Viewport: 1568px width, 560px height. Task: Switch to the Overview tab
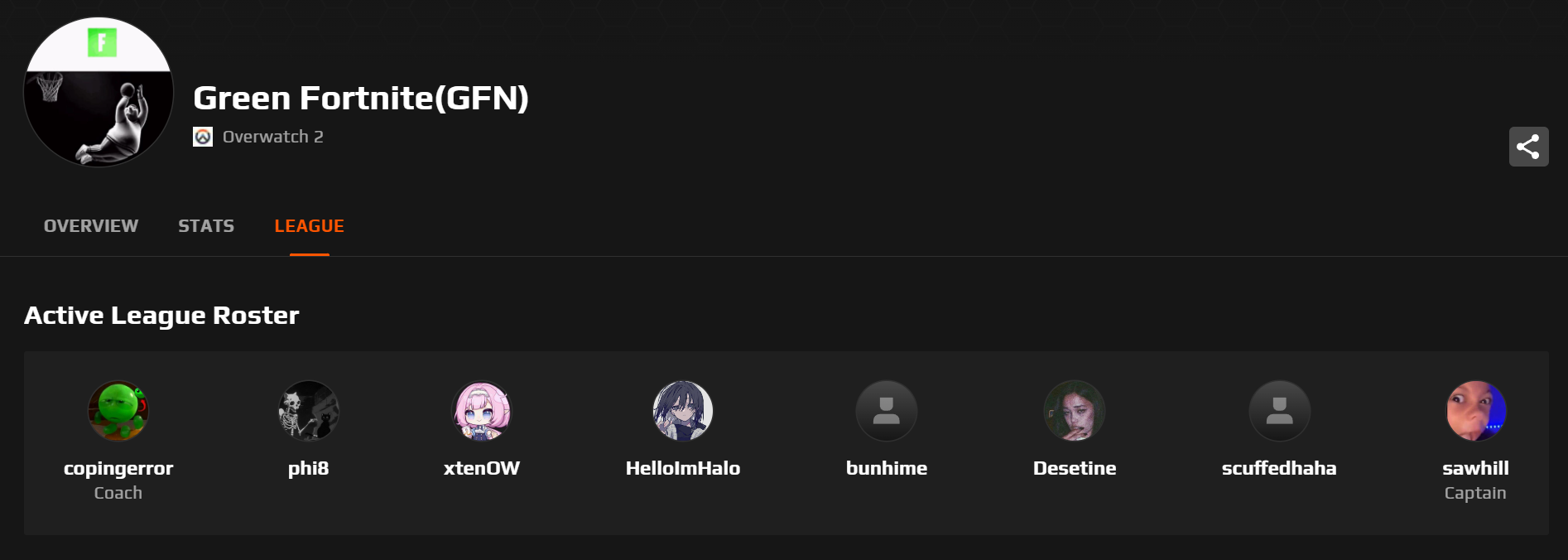point(91,226)
